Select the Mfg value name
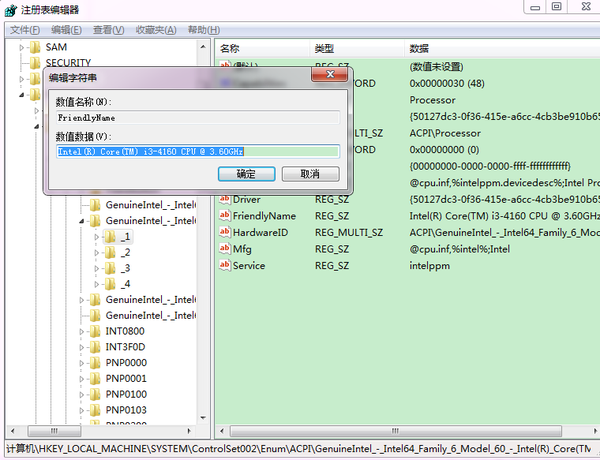Screen dimensions: 600x460 point(242,249)
